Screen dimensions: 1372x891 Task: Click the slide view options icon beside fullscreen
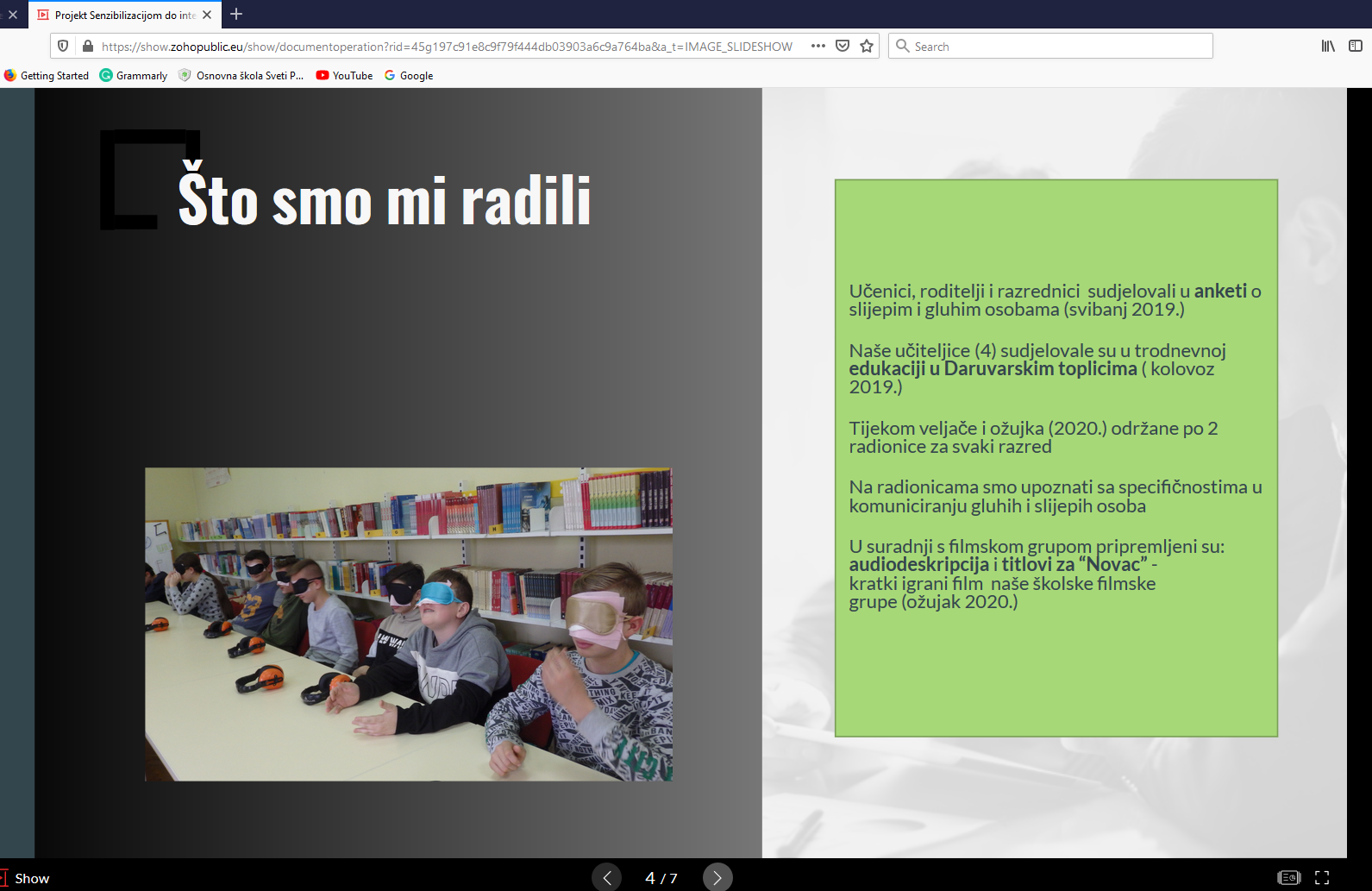(x=1288, y=877)
